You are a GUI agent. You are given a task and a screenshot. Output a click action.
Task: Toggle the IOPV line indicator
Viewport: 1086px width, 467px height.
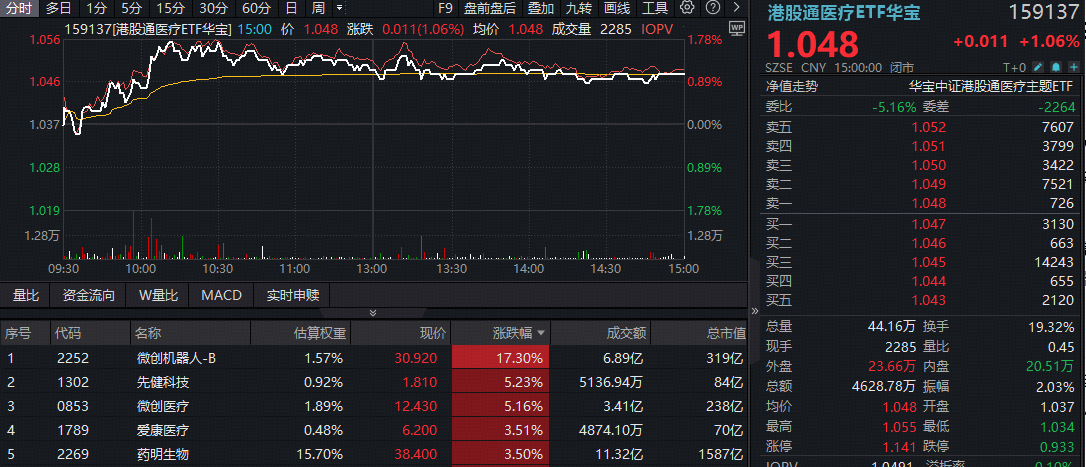tap(657, 29)
